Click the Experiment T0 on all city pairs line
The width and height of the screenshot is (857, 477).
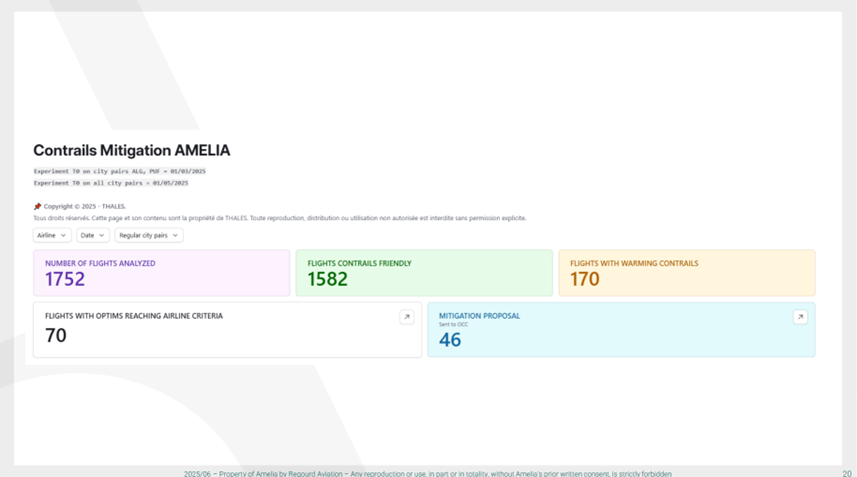click(111, 183)
